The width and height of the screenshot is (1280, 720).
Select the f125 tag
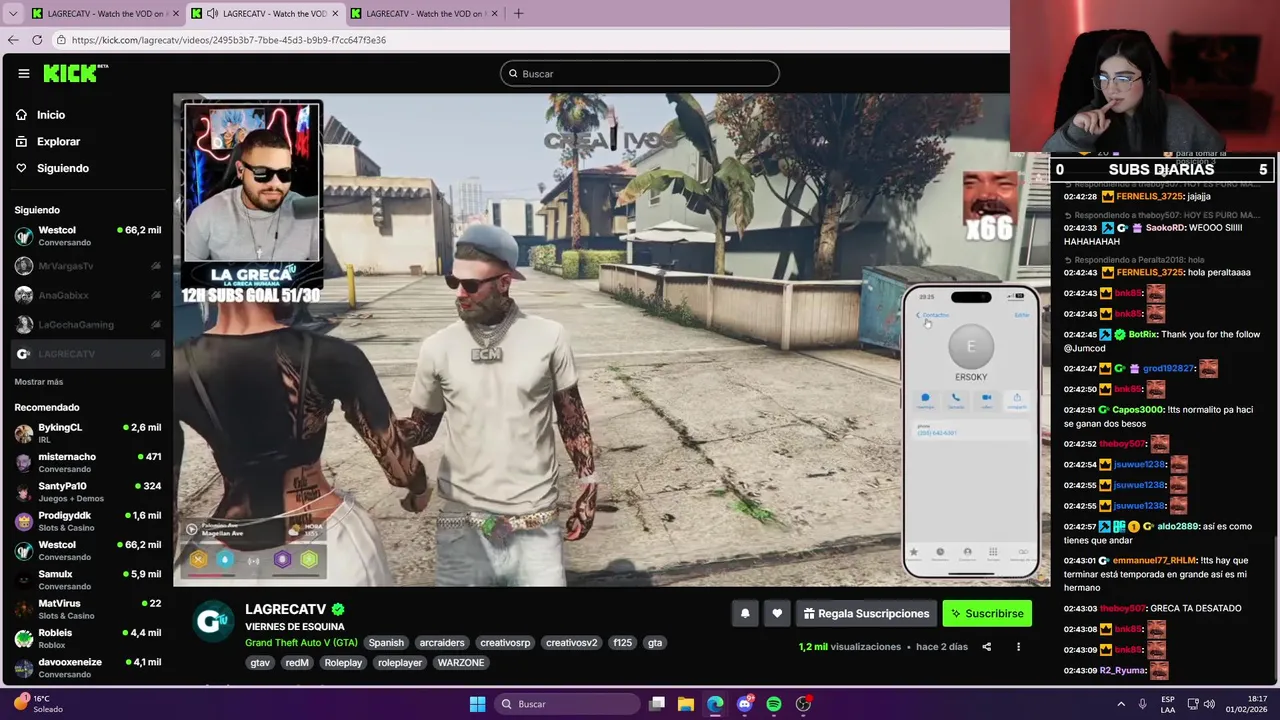[x=623, y=643]
